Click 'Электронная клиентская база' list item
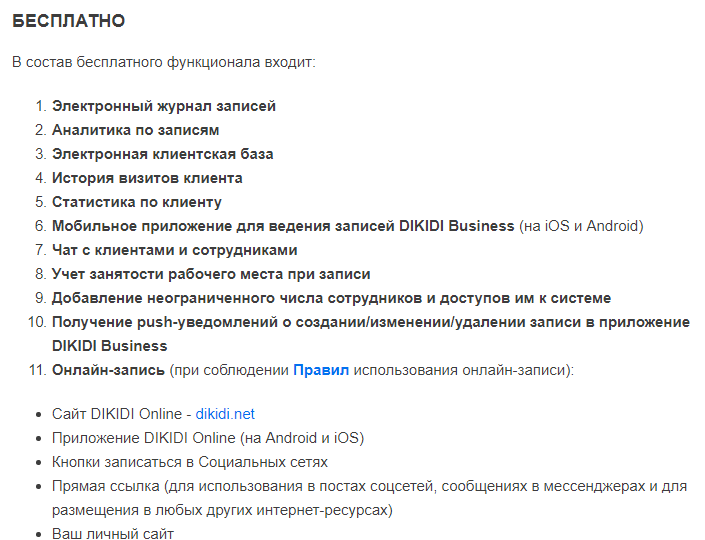The height and width of the screenshot is (540, 705). (162, 154)
